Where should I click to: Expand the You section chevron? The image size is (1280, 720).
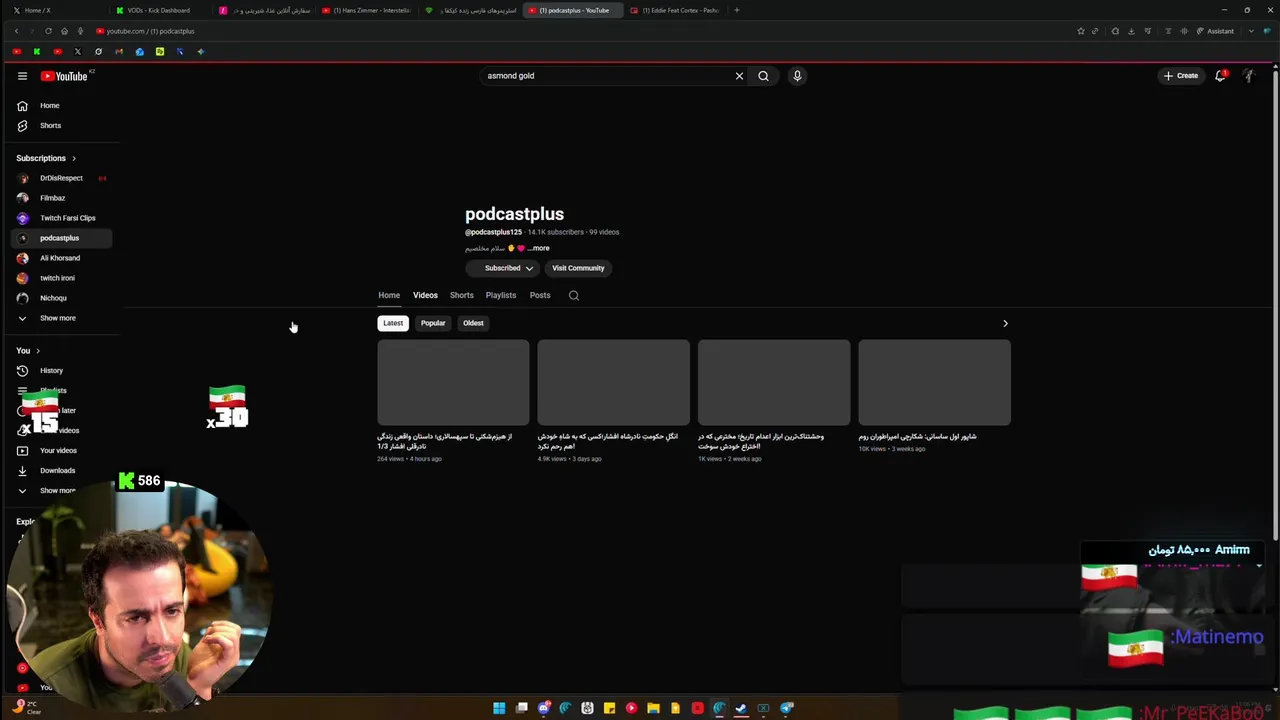coord(38,351)
